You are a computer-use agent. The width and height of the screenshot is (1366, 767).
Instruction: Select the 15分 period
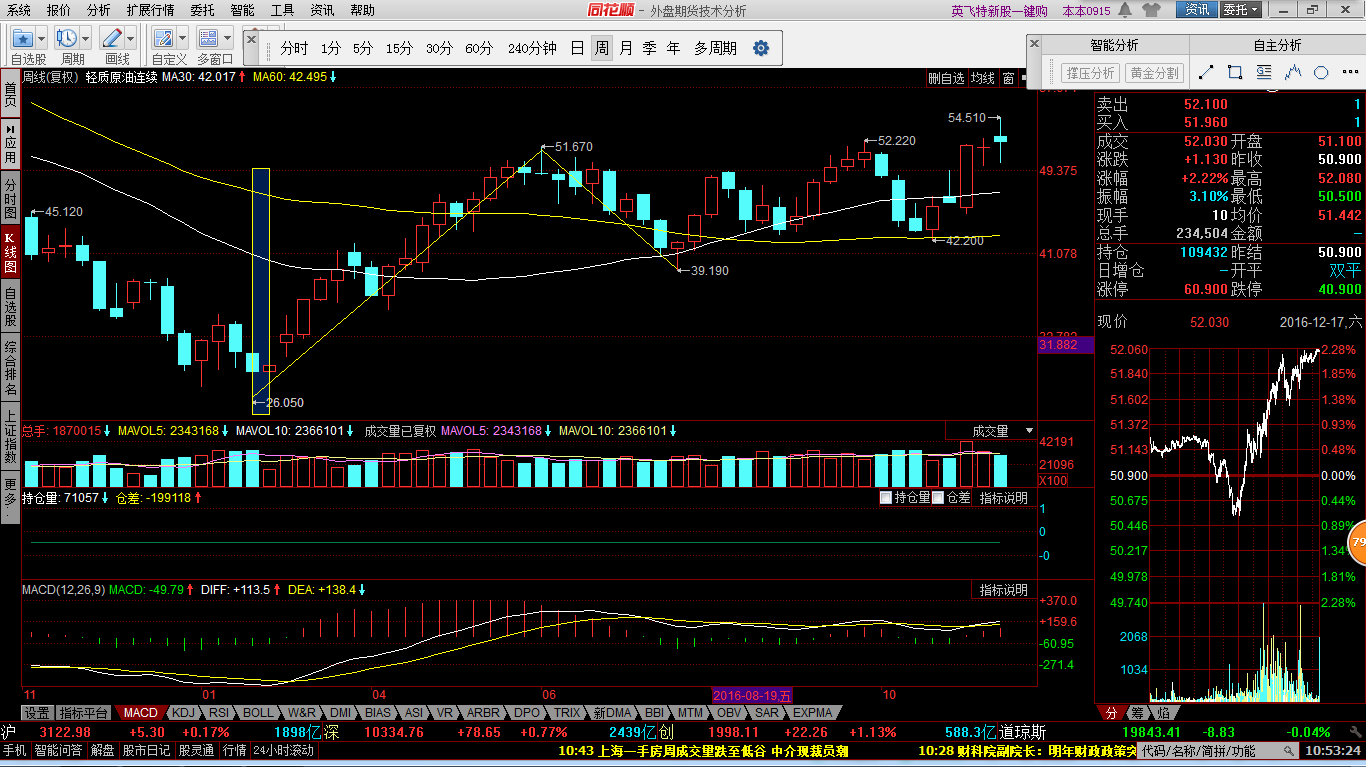click(x=399, y=48)
